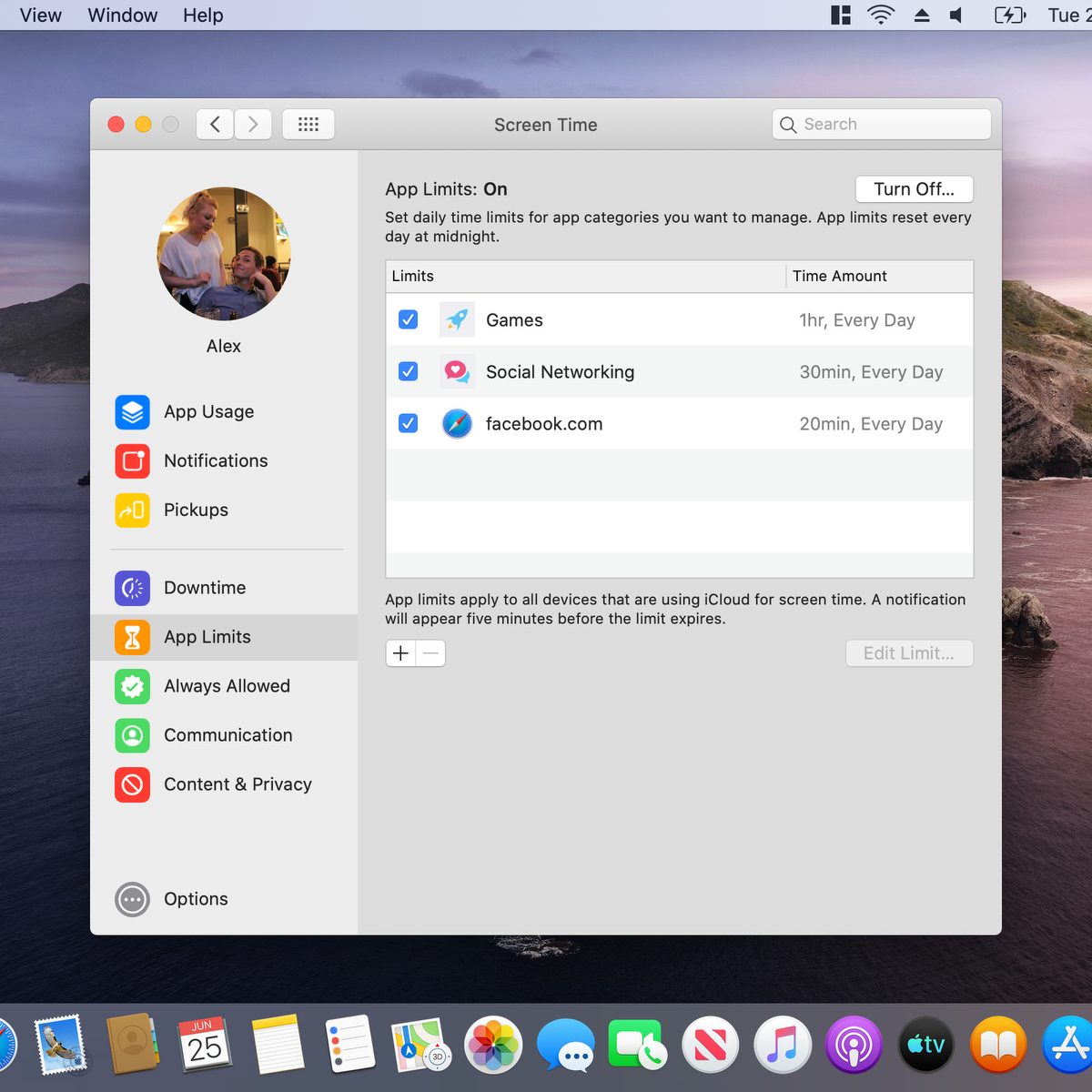
Task: Click the Search field
Action: (882, 125)
